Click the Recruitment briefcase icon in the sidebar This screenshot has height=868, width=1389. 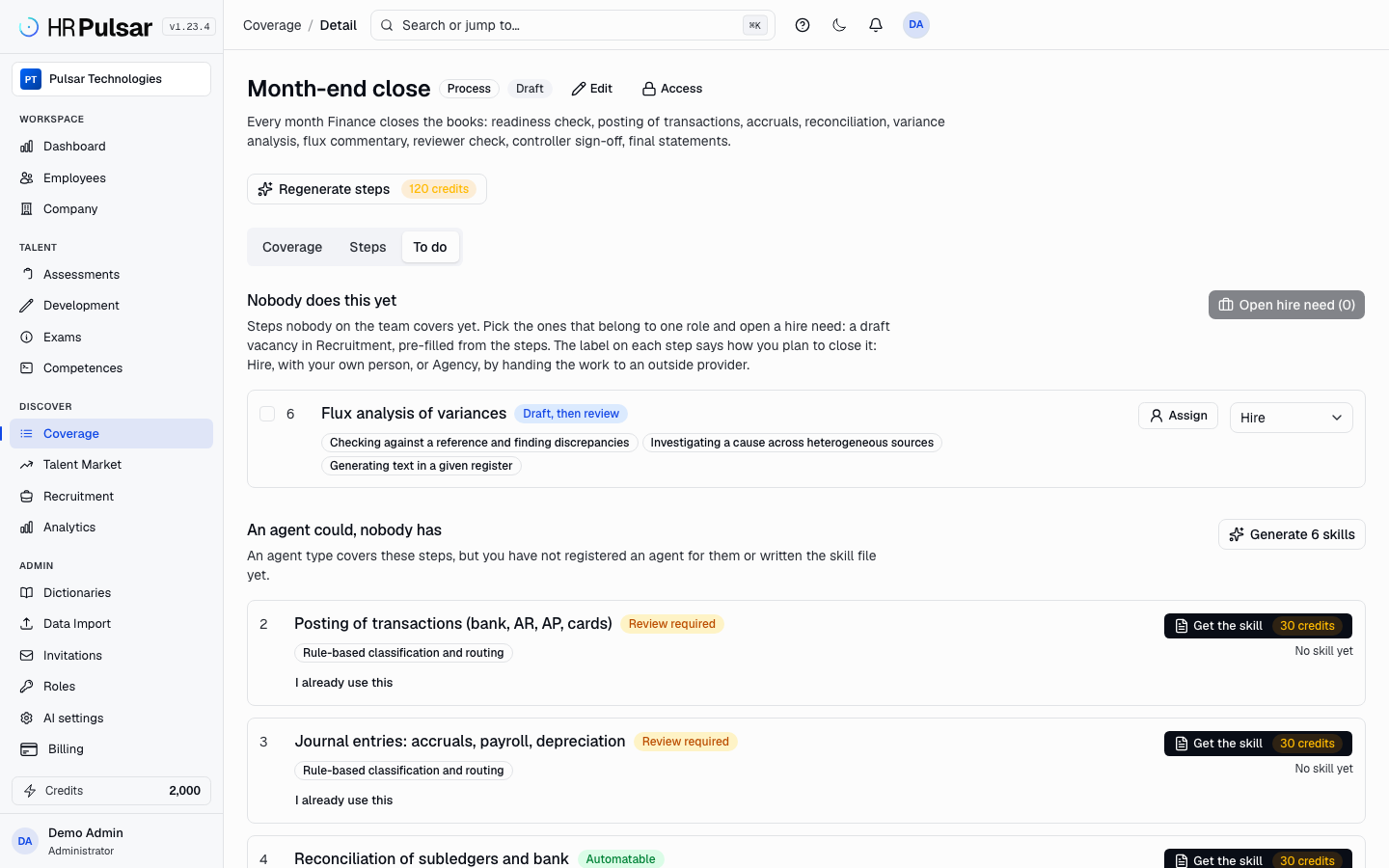27,497
